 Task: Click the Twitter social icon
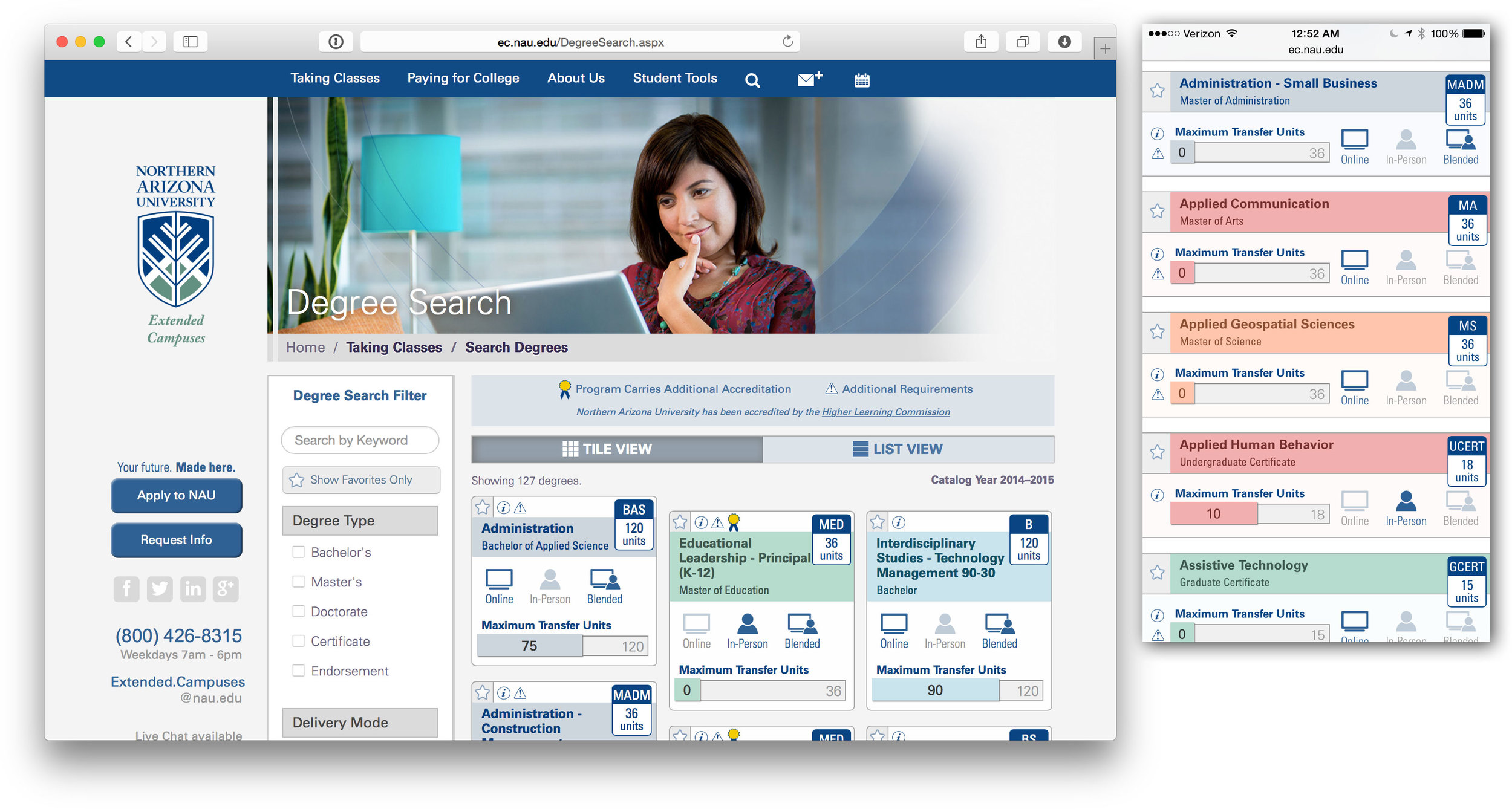coord(160,588)
